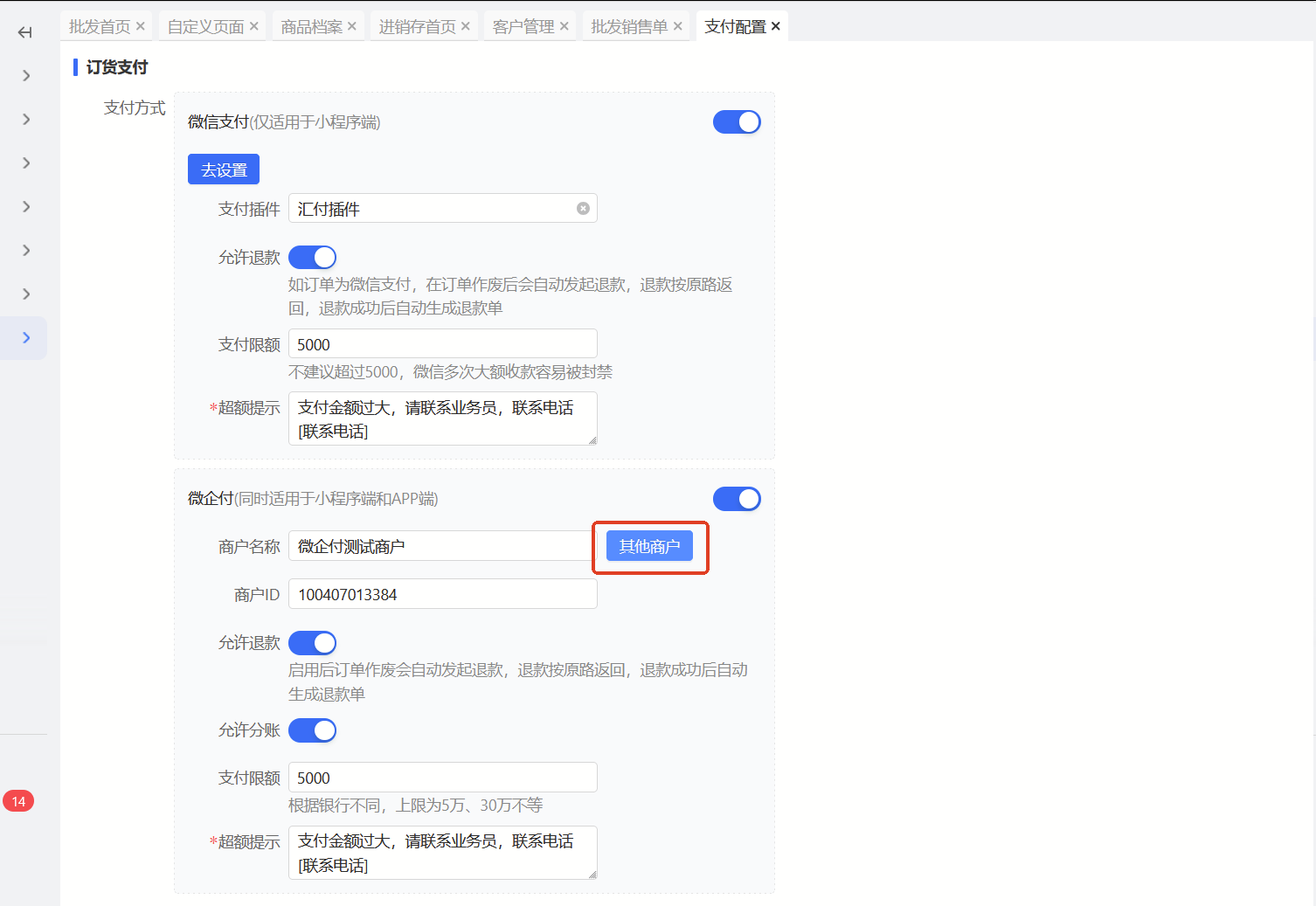Close the 支付配置 tab
Screen dimensions: 1316x906
click(x=776, y=26)
